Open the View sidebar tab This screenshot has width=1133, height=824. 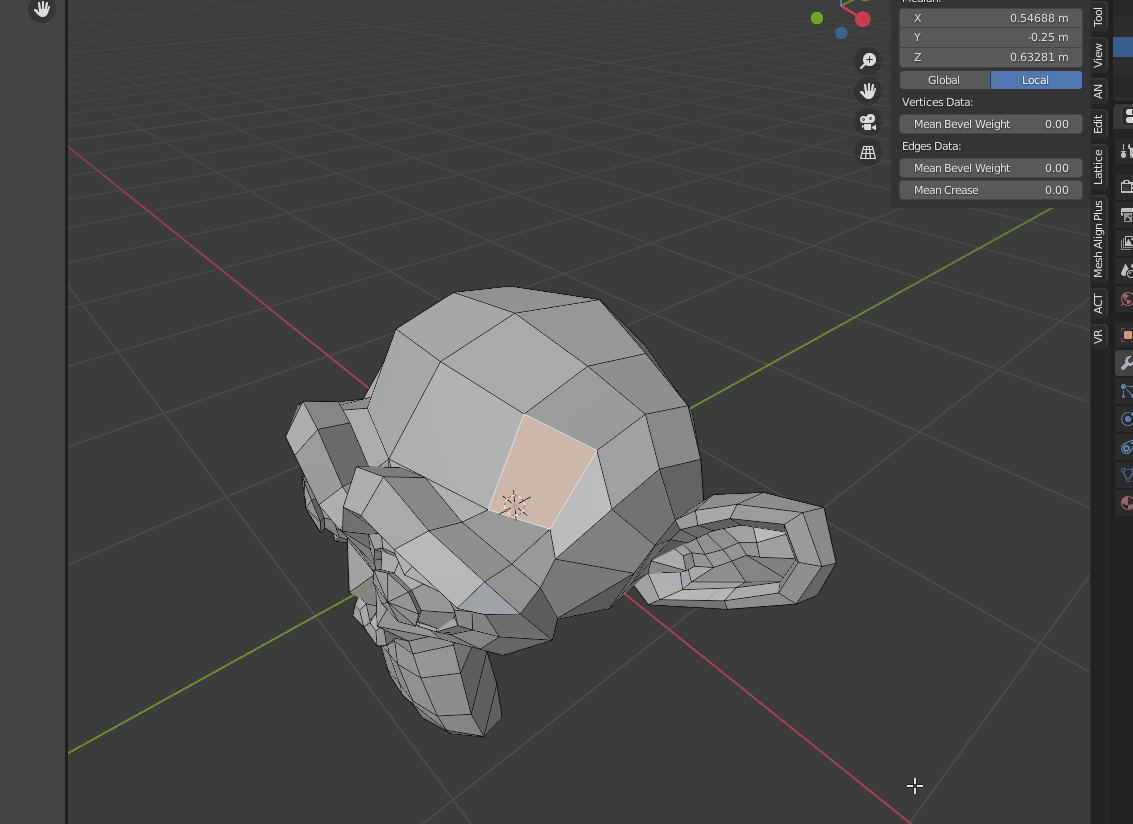pyautogui.click(x=1098, y=57)
